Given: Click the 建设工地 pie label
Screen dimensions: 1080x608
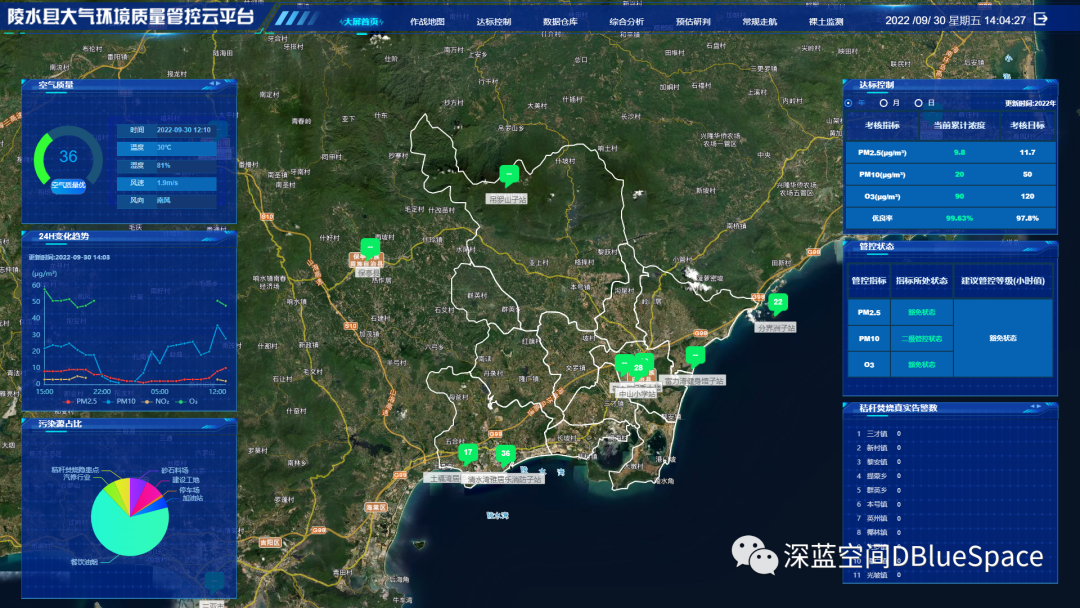Looking at the screenshot, I should (186, 480).
